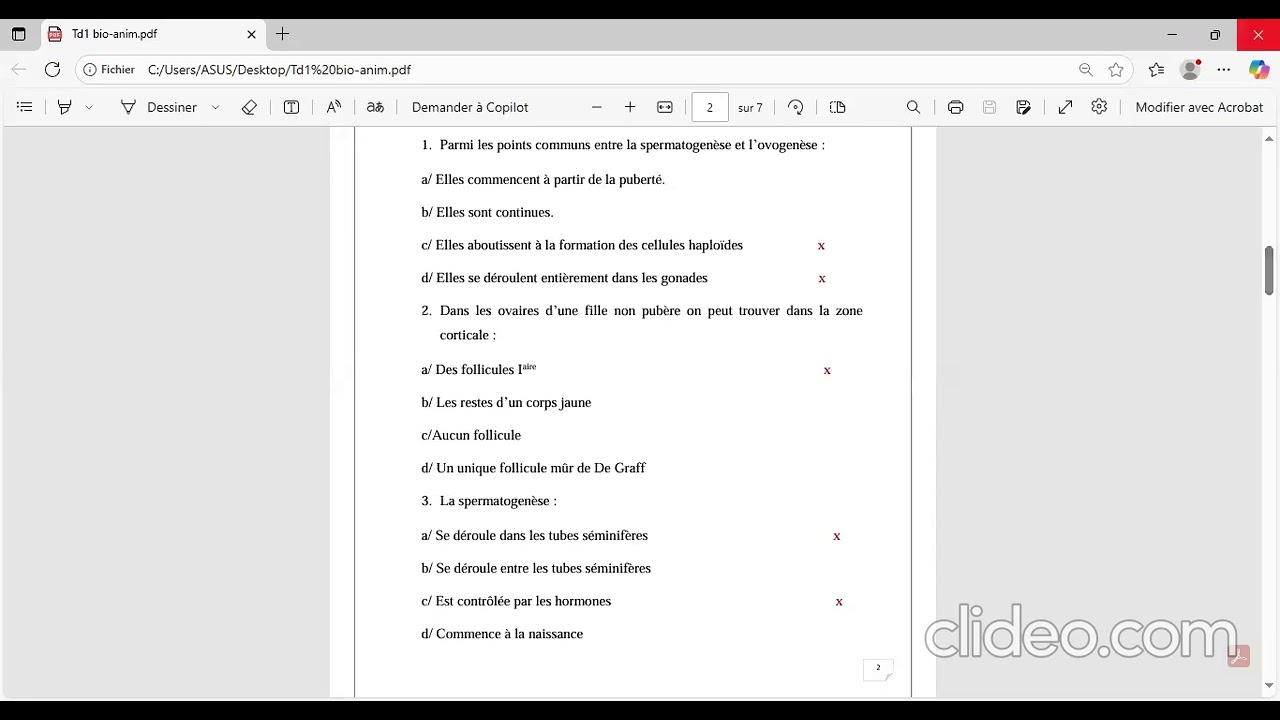Click text 'b/ Les restes d'un corps jaune'
The height and width of the screenshot is (720, 1280).
click(x=506, y=402)
